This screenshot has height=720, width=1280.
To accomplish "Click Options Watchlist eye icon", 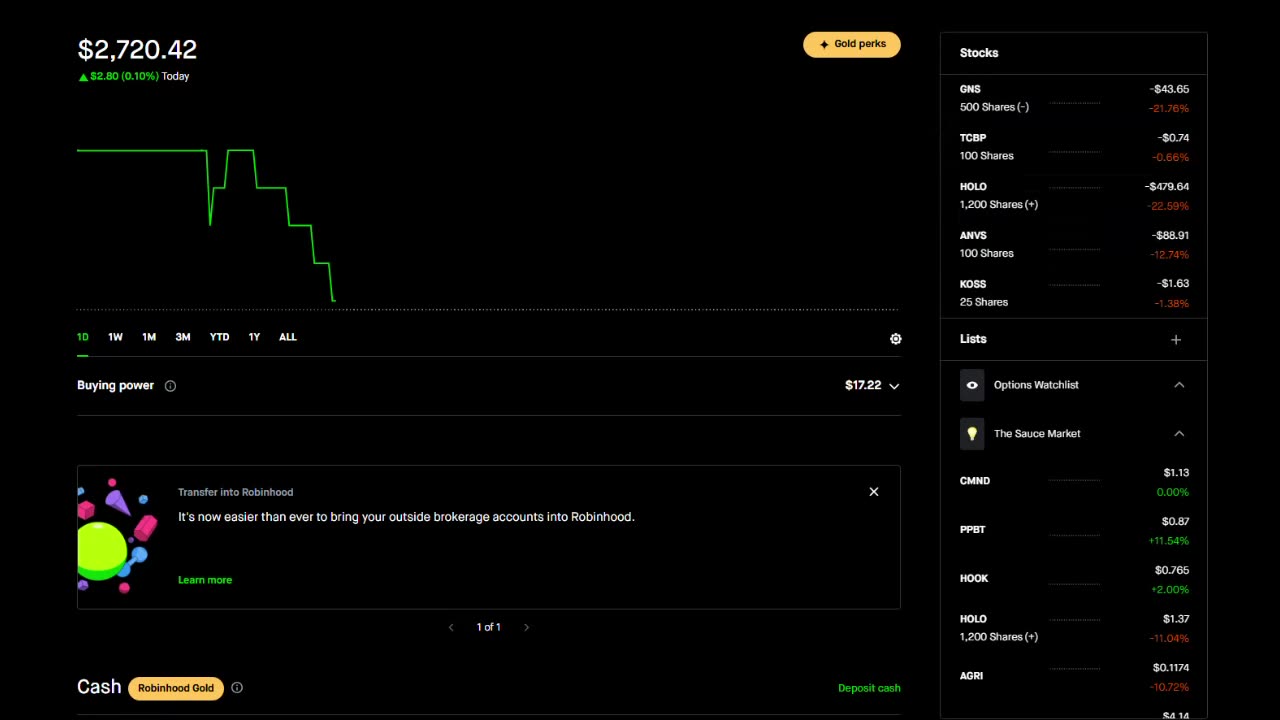I will point(972,385).
